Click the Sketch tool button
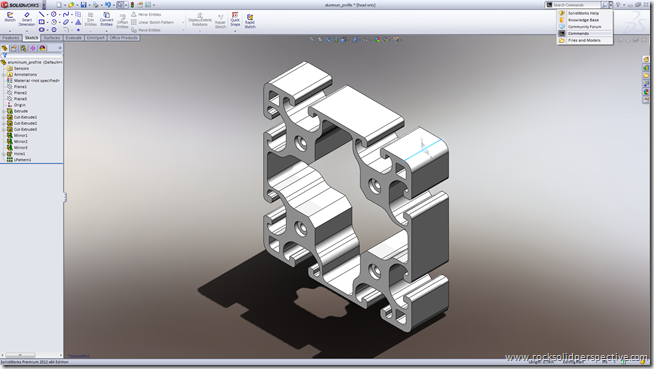 tap(10, 17)
